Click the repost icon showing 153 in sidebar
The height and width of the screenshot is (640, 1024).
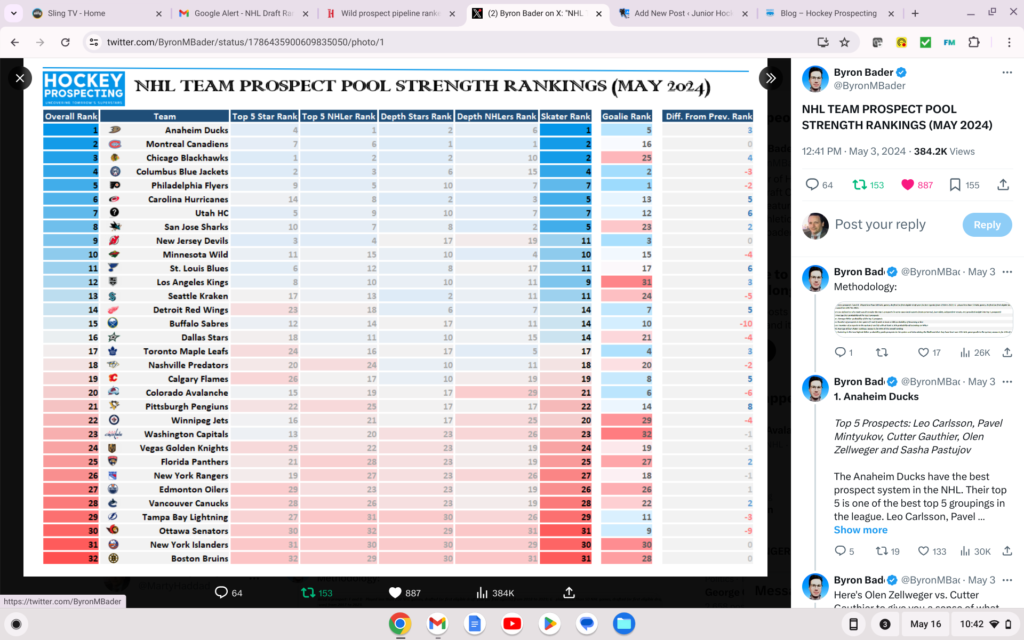(859, 185)
